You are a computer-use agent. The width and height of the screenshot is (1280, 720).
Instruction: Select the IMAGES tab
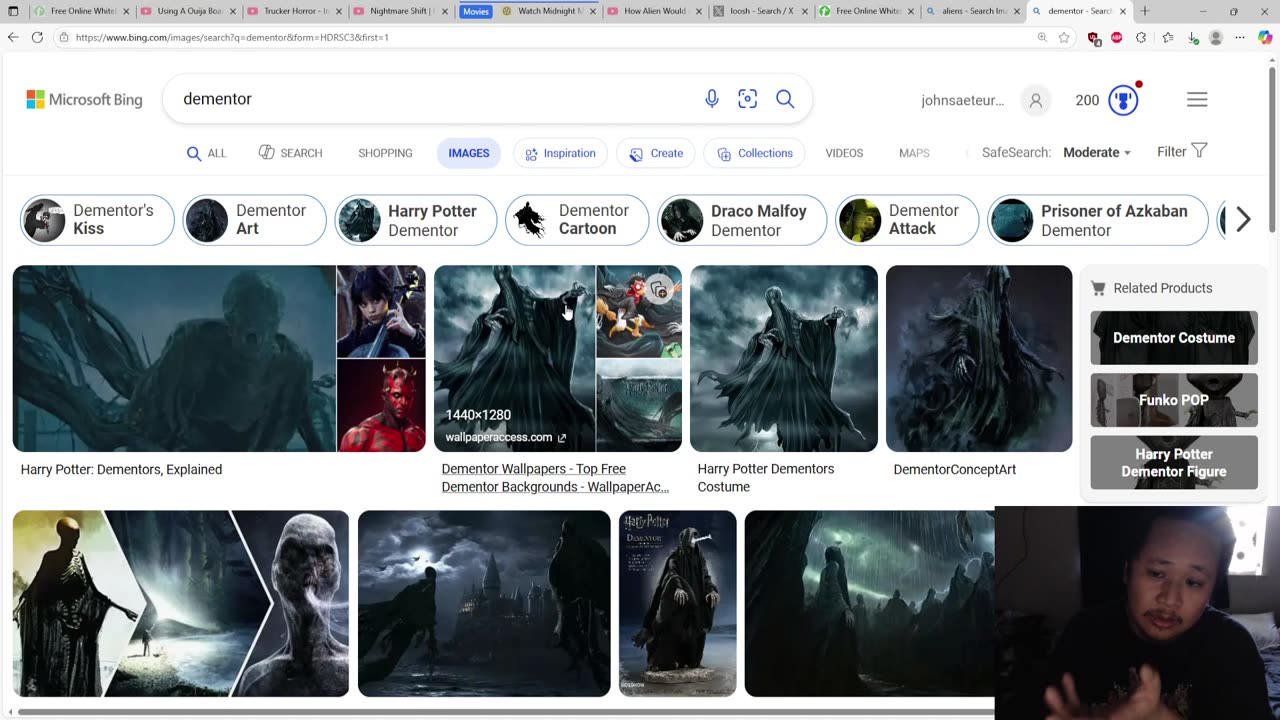pyautogui.click(x=468, y=153)
